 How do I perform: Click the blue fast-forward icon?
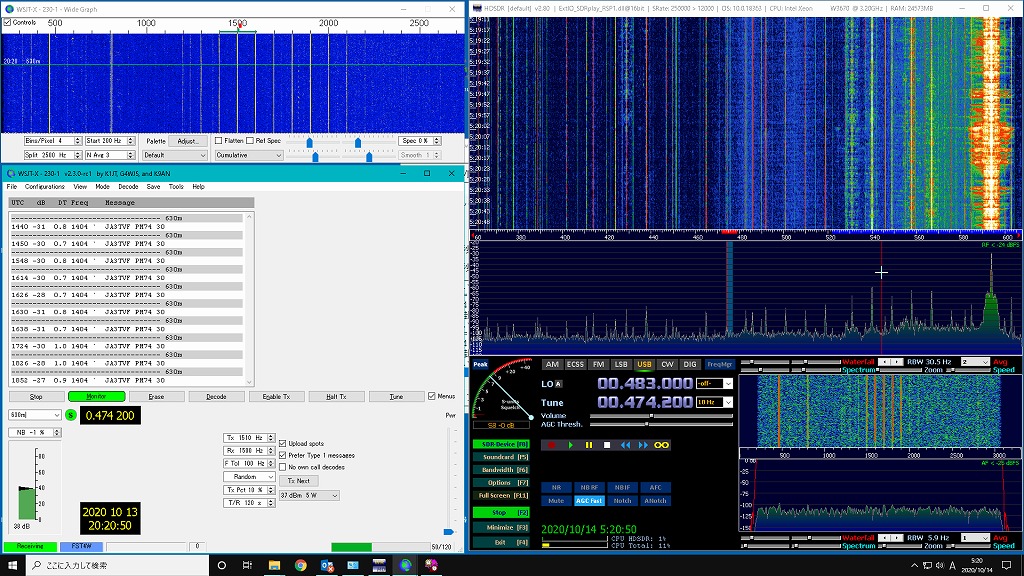pyautogui.click(x=642, y=444)
